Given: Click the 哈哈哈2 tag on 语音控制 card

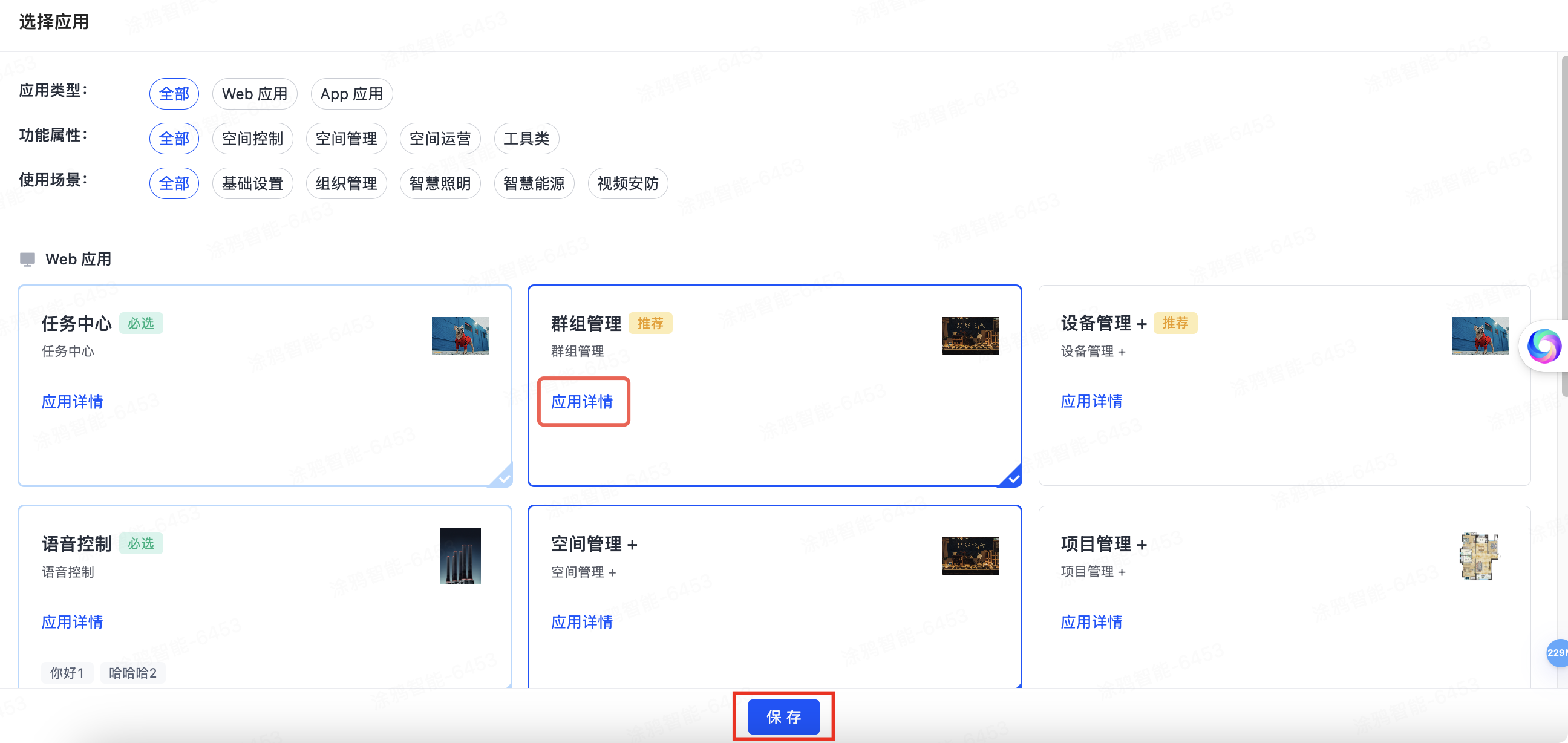Looking at the screenshot, I should [x=132, y=672].
